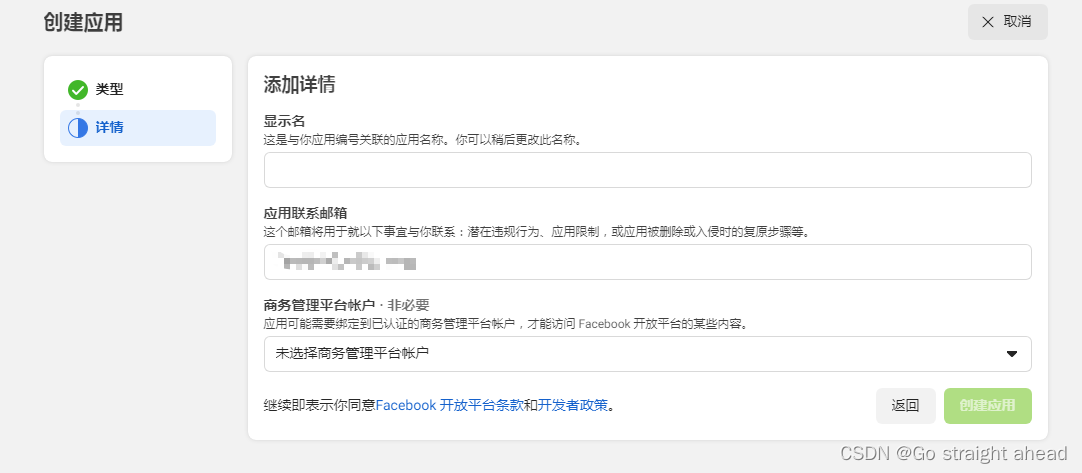Click the 创建应用 page title
The width and height of the screenshot is (1082, 473).
pyautogui.click(x=83, y=23)
